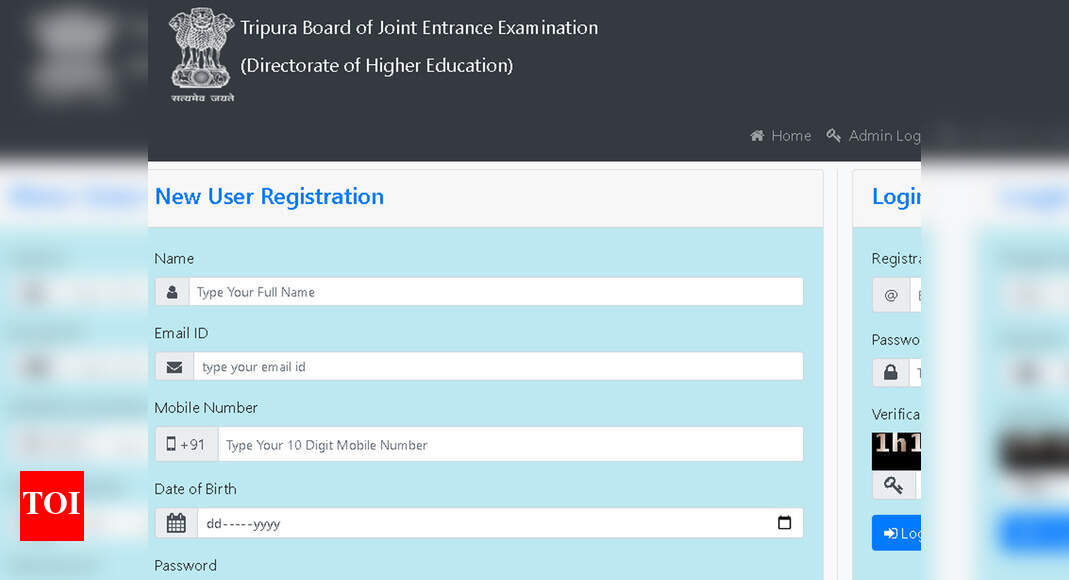The image size is (1069, 580).
Task: Open the Admin Login menu link
Action: (x=873, y=136)
